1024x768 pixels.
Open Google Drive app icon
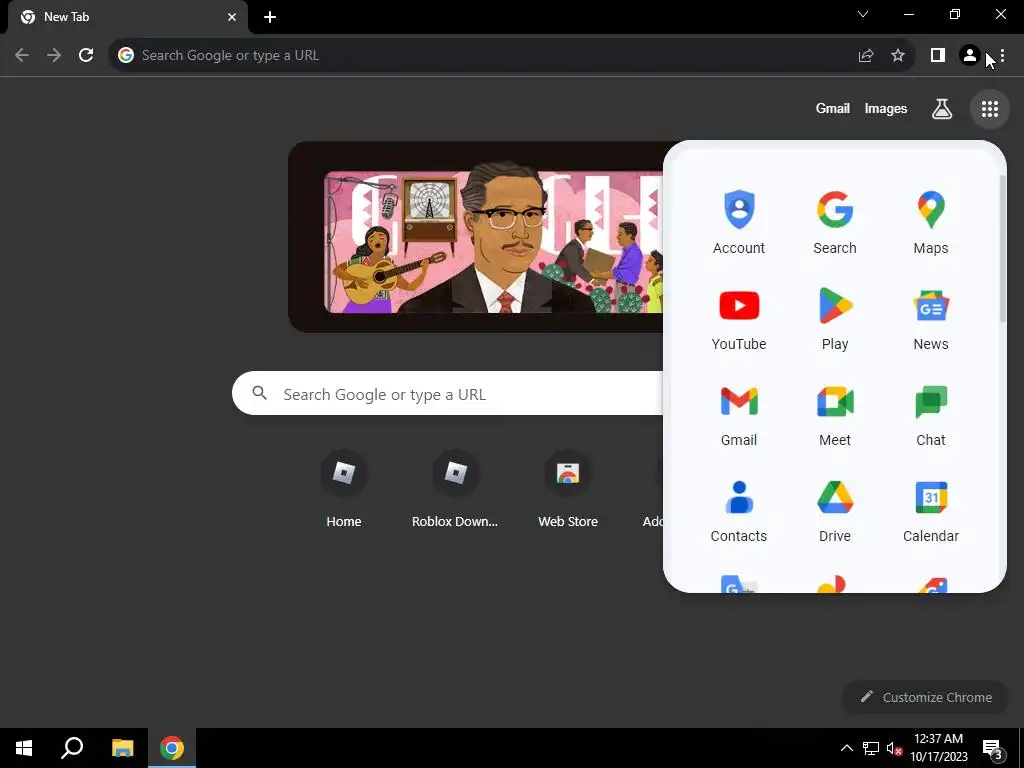click(x=835, y=511)
